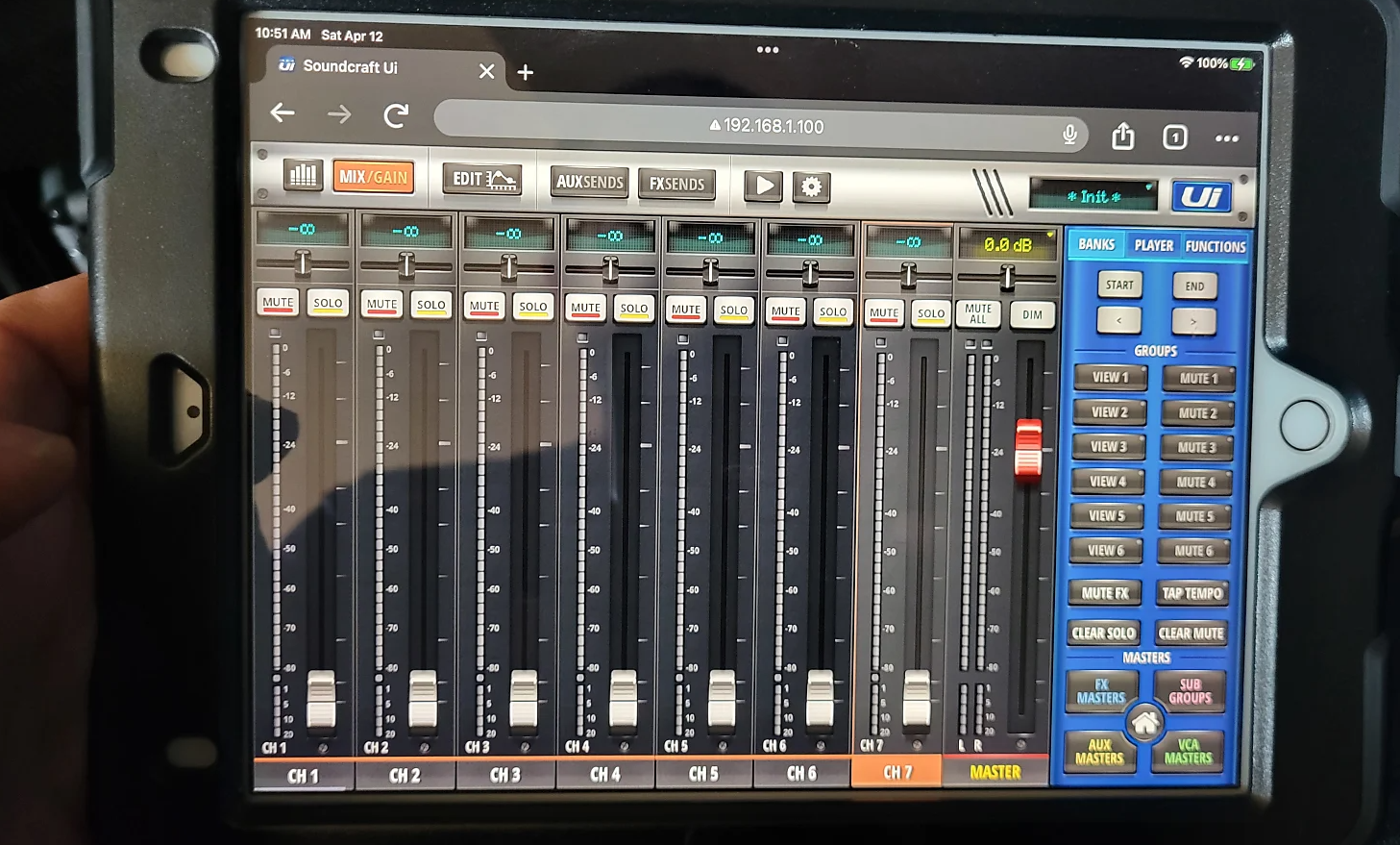Screen dimensions: 1400x845
Task: Mute channel CH 5
Action: 686,310
